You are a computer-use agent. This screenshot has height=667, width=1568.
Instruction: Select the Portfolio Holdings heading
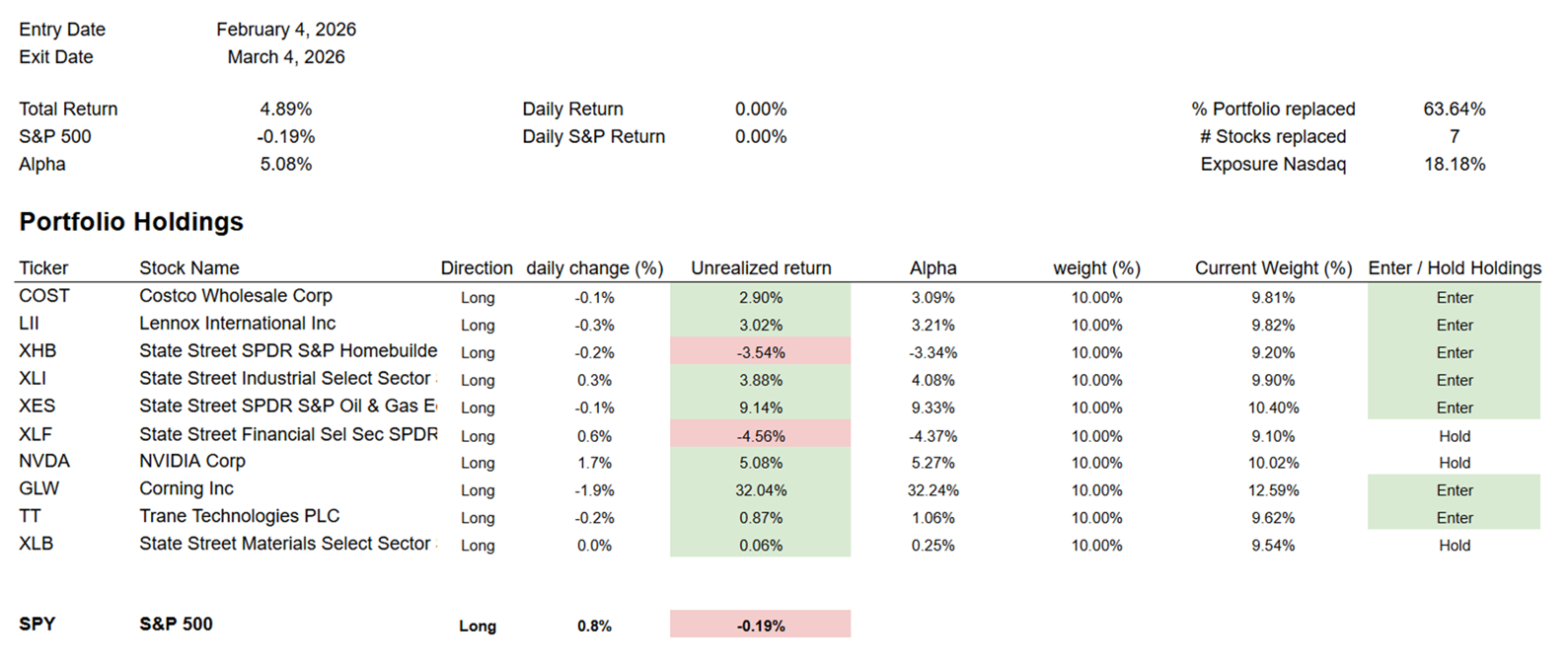131,222
